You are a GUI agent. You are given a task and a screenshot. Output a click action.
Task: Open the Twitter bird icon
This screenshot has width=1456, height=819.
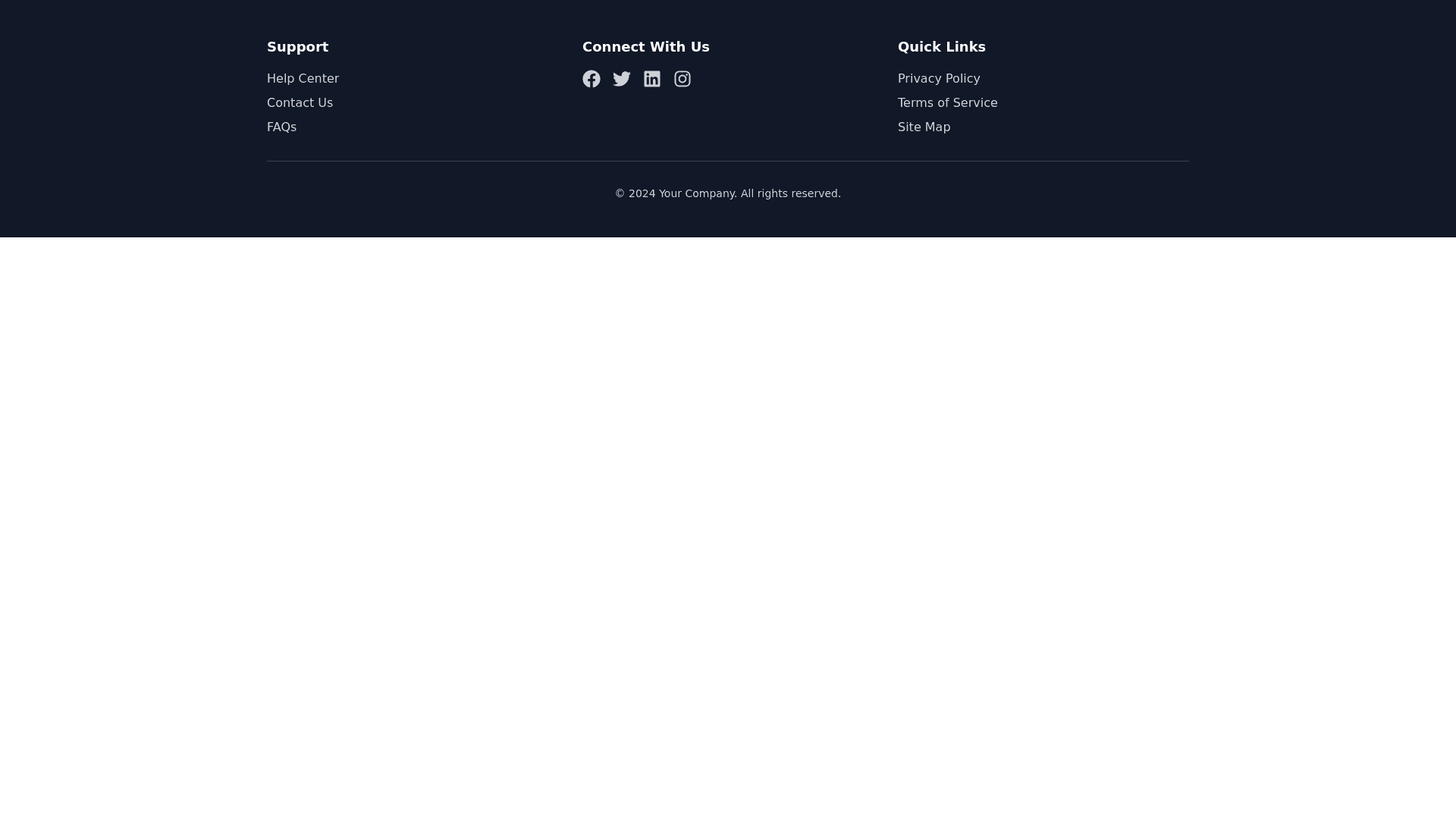[622, 79]
